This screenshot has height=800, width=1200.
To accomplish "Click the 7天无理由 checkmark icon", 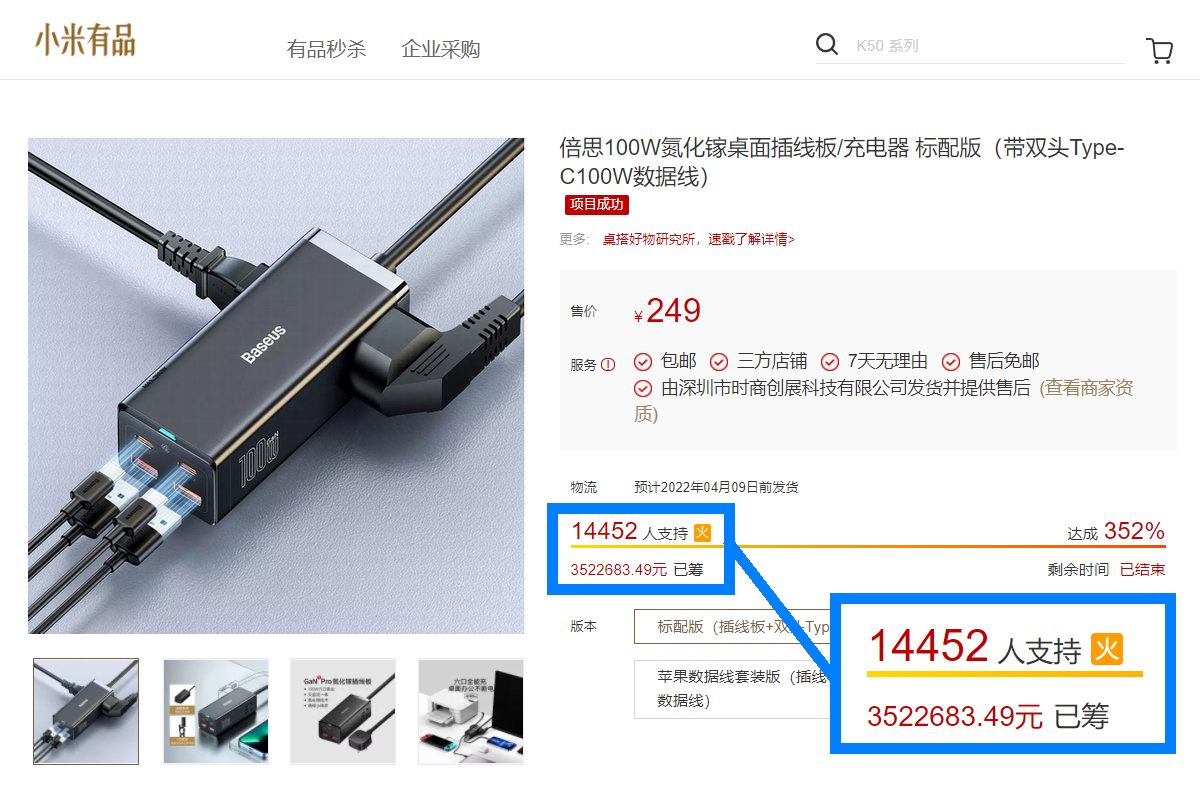I will coord(830,362).
